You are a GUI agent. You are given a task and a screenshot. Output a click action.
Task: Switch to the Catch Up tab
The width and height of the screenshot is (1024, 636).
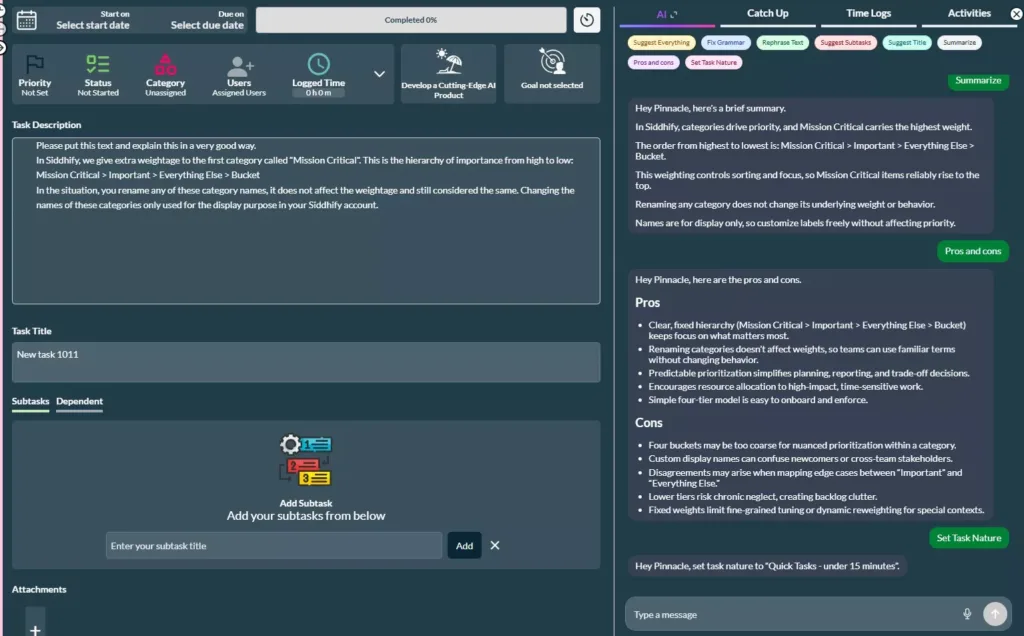767,13
